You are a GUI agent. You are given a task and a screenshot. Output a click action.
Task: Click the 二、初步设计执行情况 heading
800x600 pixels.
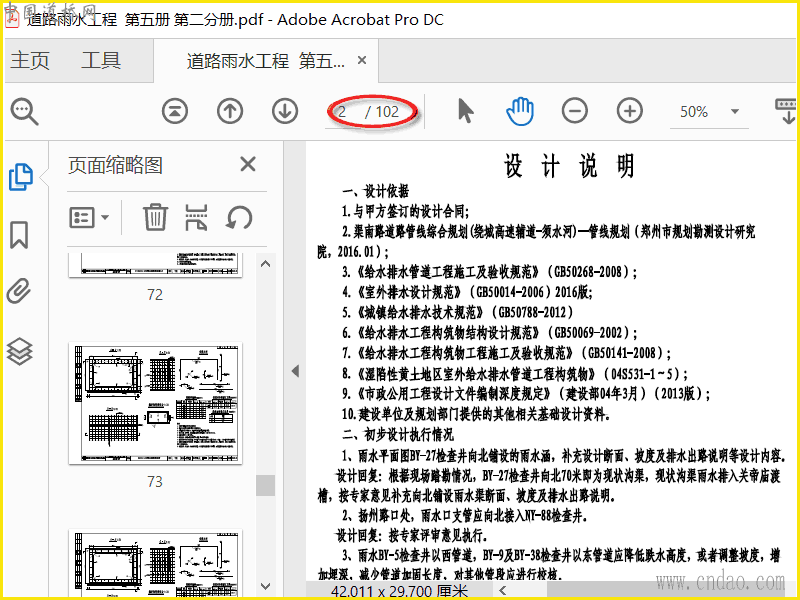point(397,435)
